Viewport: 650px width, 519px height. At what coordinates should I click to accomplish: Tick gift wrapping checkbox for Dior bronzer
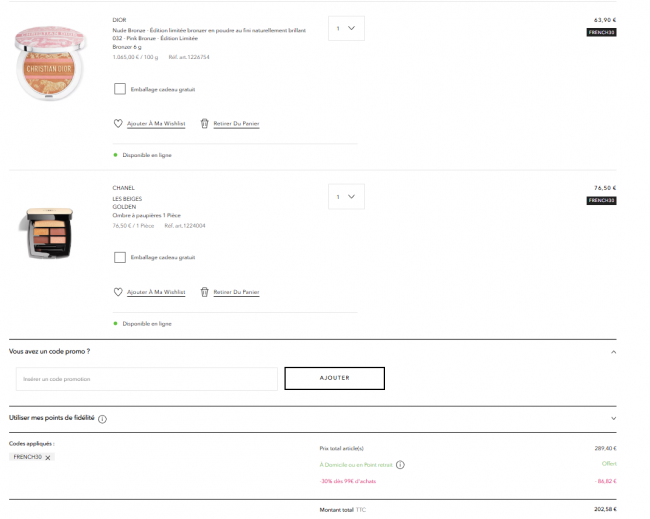point(120,89)
